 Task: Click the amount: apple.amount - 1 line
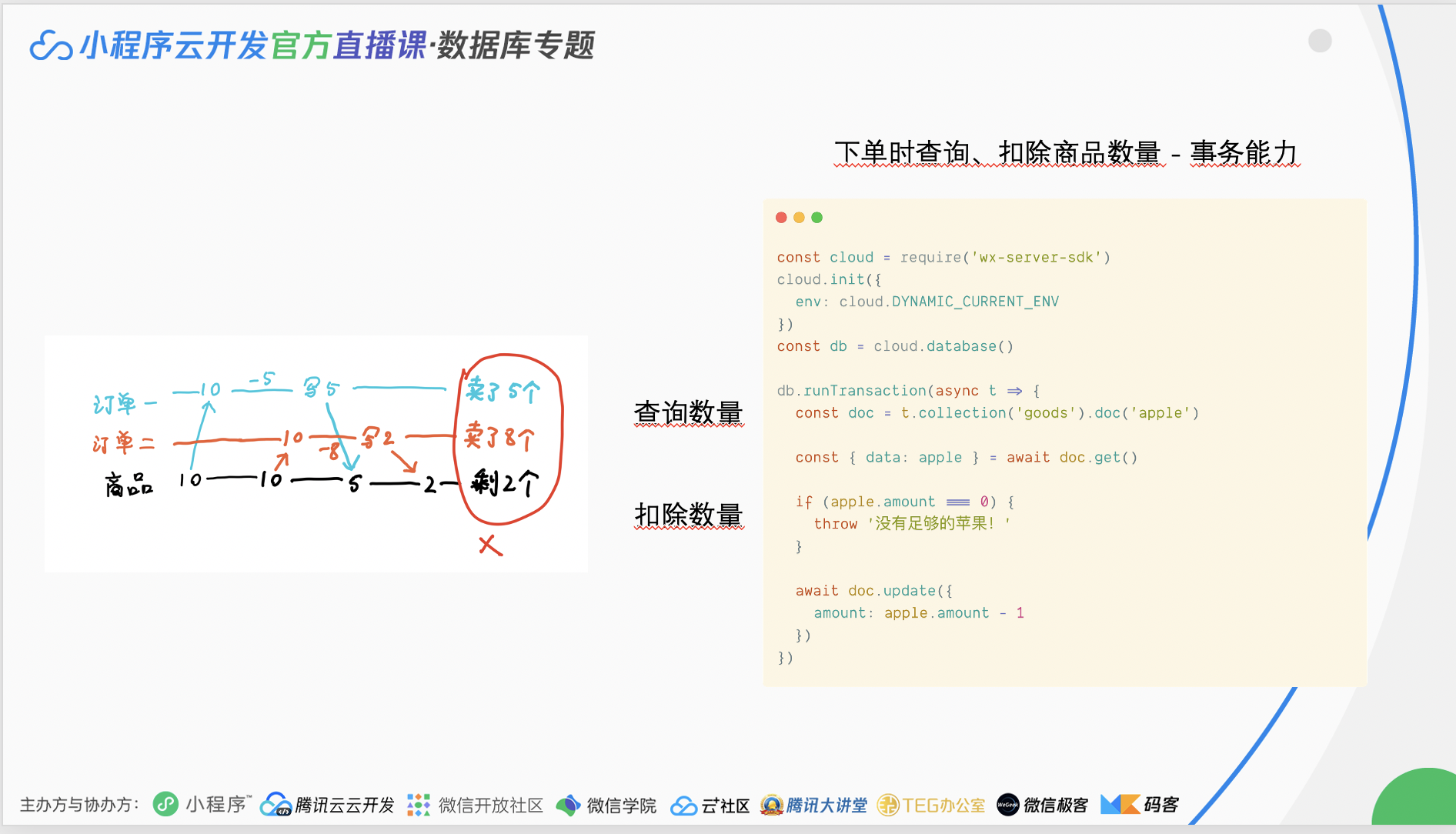pos(919,613)
